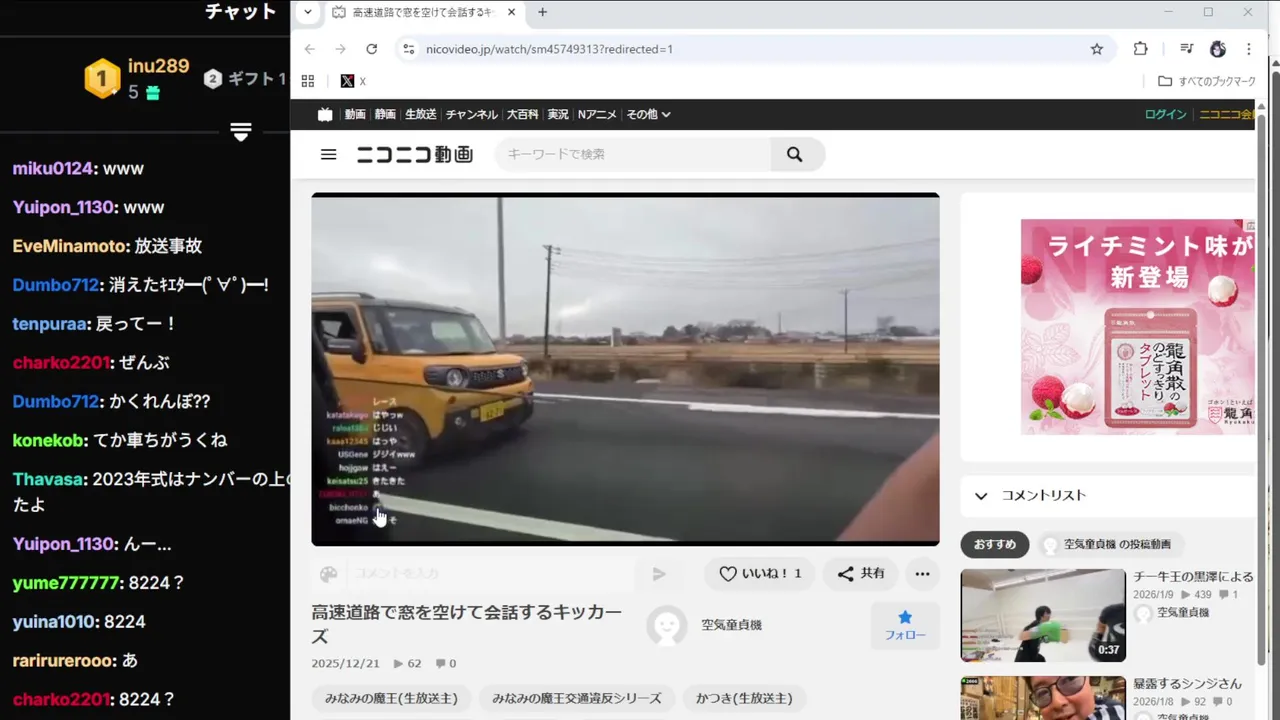Image resolution: width=1280 pixels, height=720 pixels.
Task: Click the EveMinamoto chat username
Action: [x=69, y=246]
